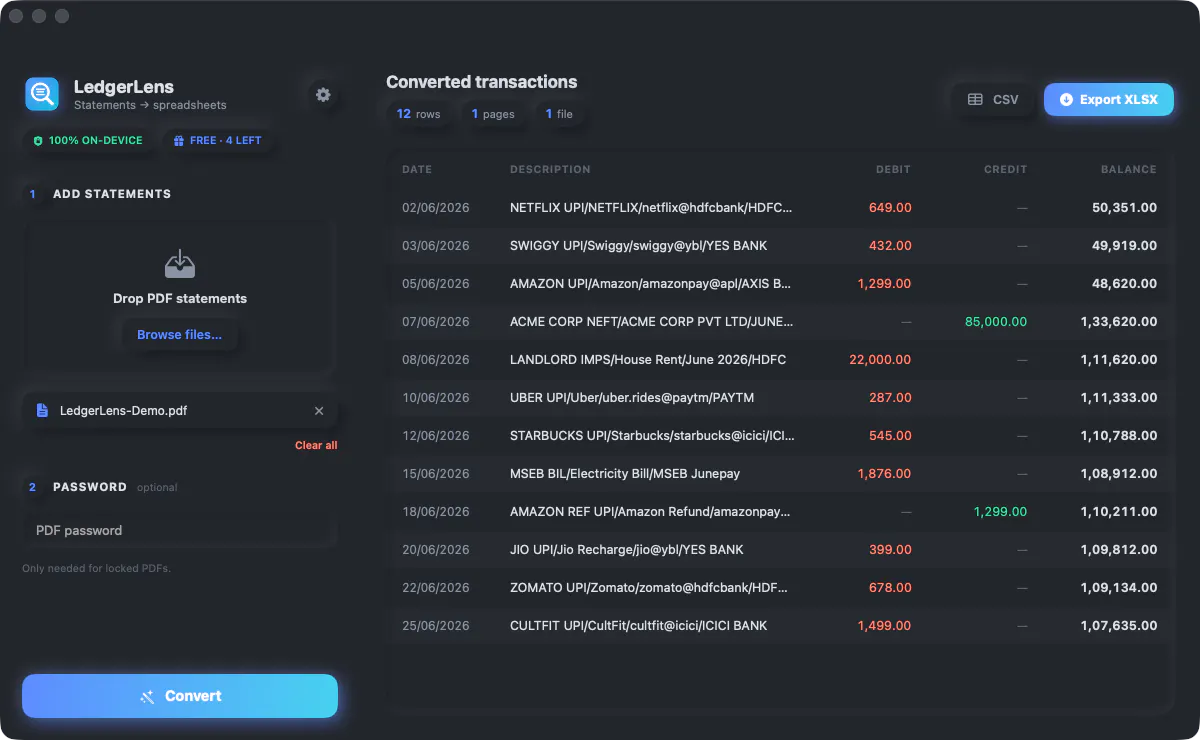Click the date 02/06/2026
The image size is (1200, 740).
436,208
